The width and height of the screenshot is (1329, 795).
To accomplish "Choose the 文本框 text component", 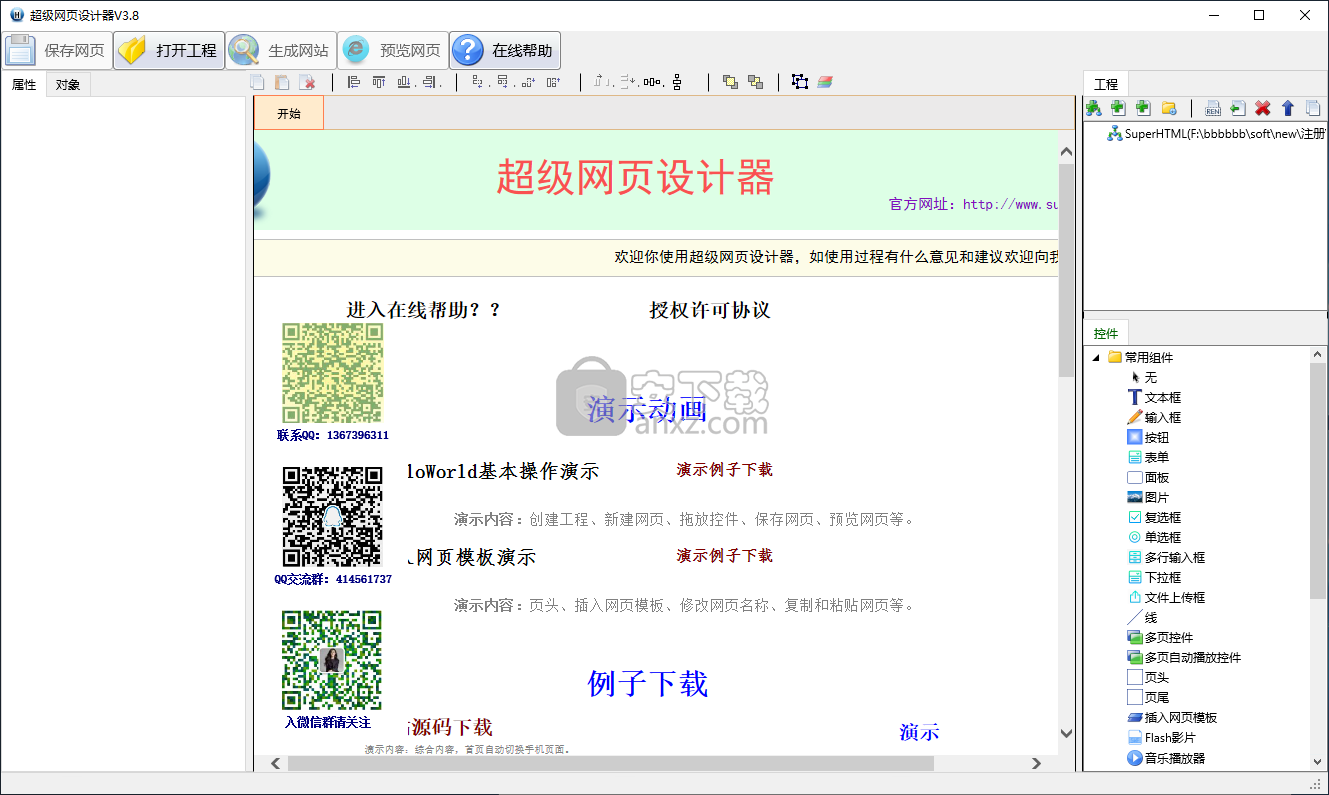I will click(1154, 397).
